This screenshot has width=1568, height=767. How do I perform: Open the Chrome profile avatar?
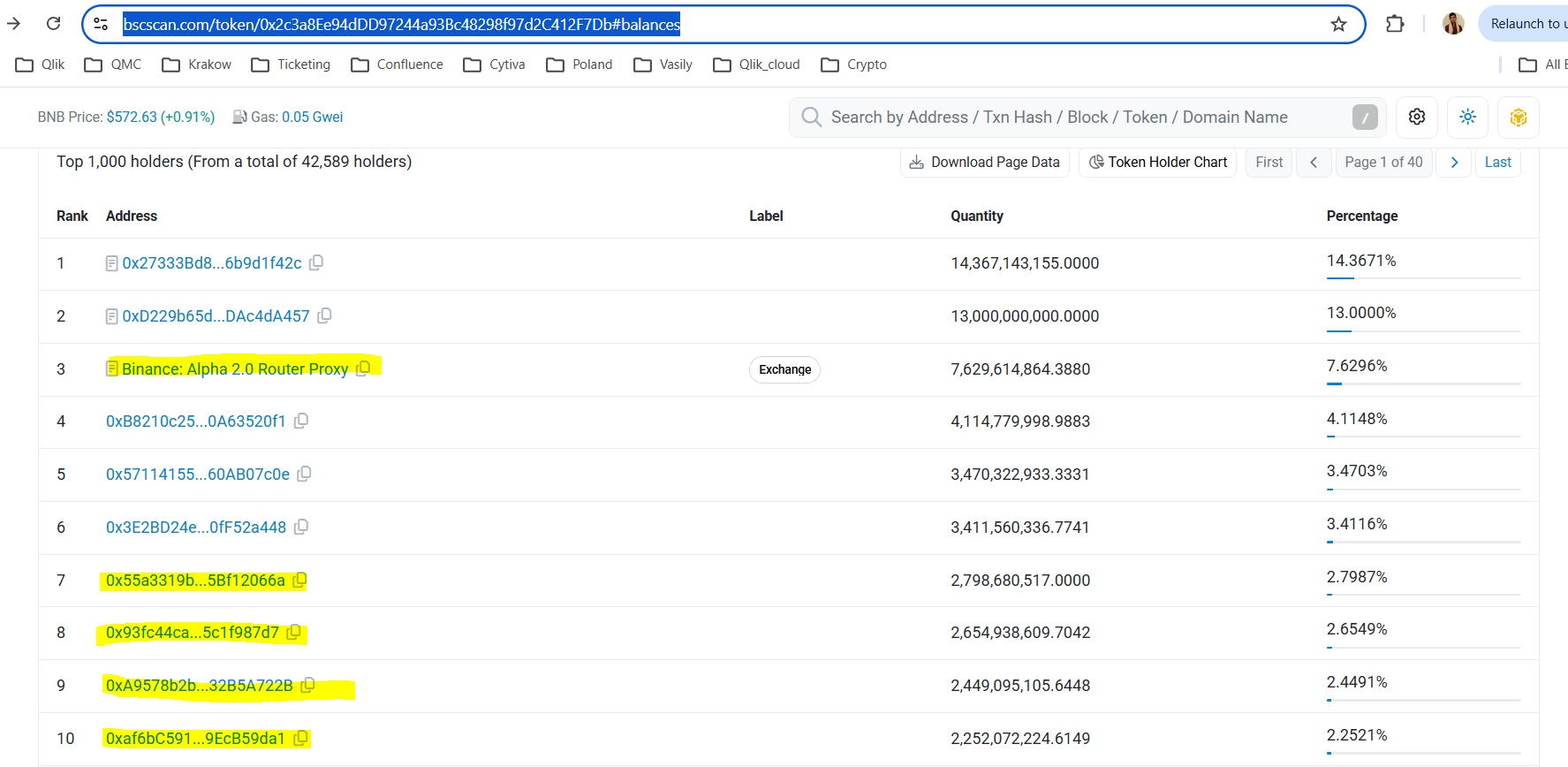coord(1453,24)
